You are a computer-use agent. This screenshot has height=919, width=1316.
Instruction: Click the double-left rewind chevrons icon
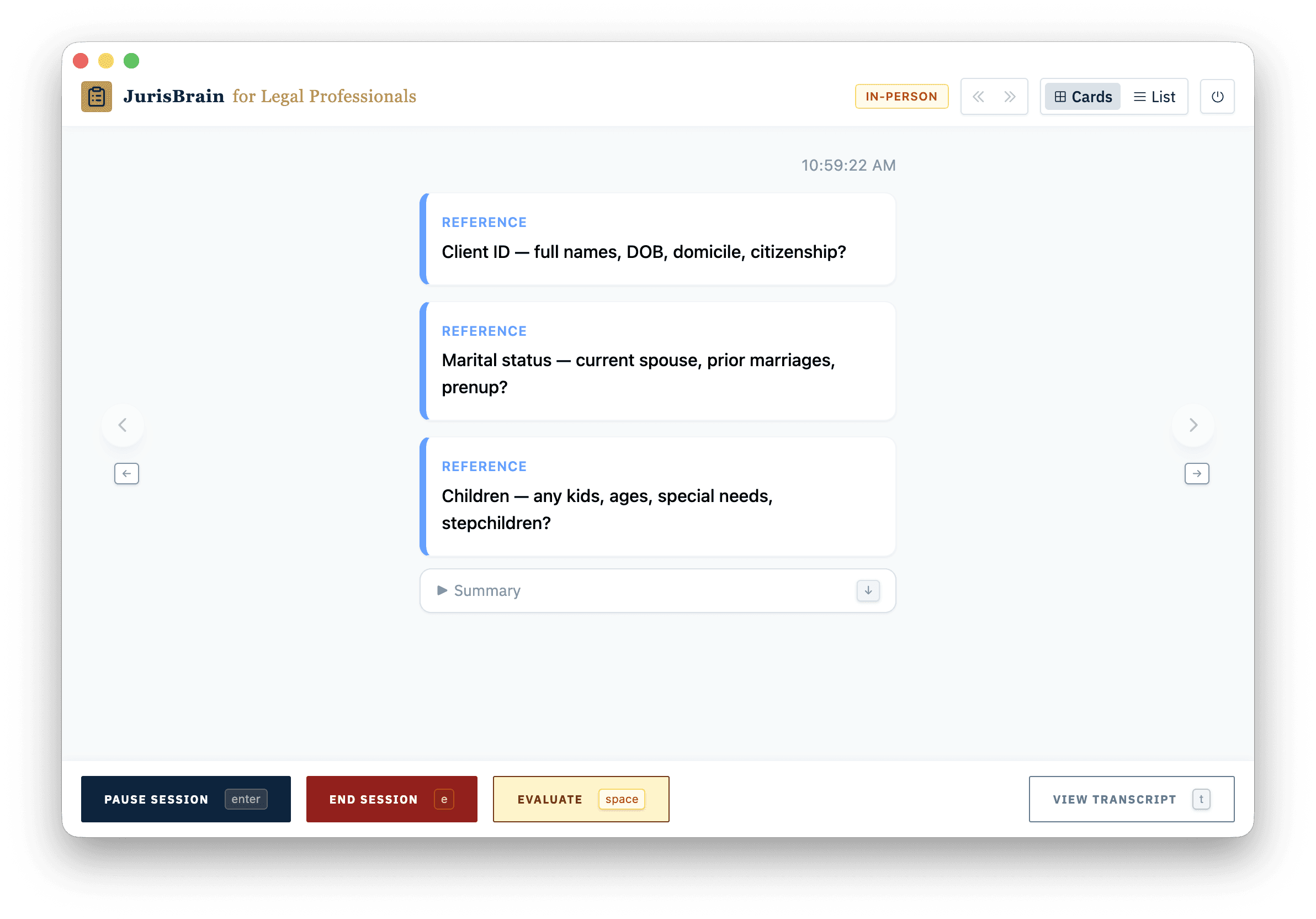pos(978,96)
